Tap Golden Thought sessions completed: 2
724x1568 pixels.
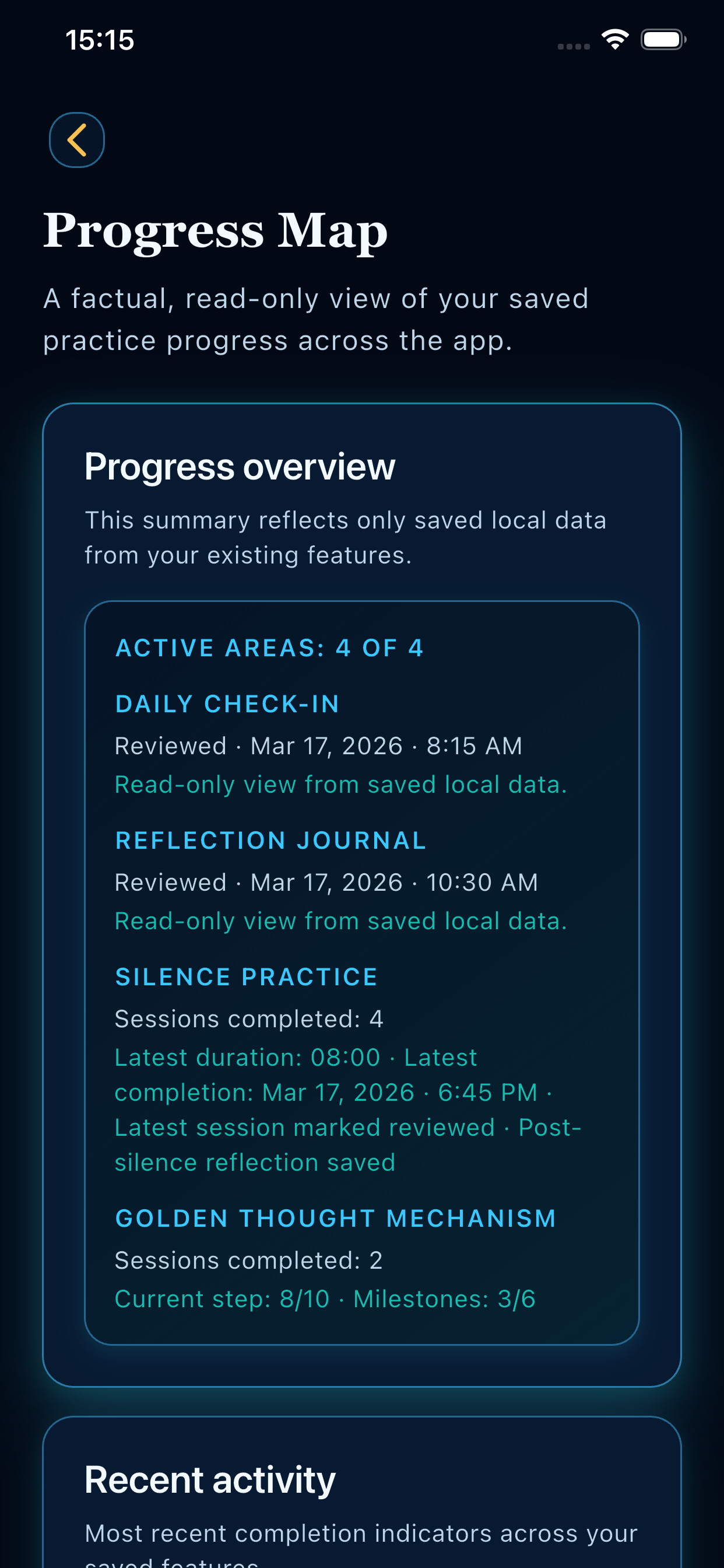[249, 1260]
